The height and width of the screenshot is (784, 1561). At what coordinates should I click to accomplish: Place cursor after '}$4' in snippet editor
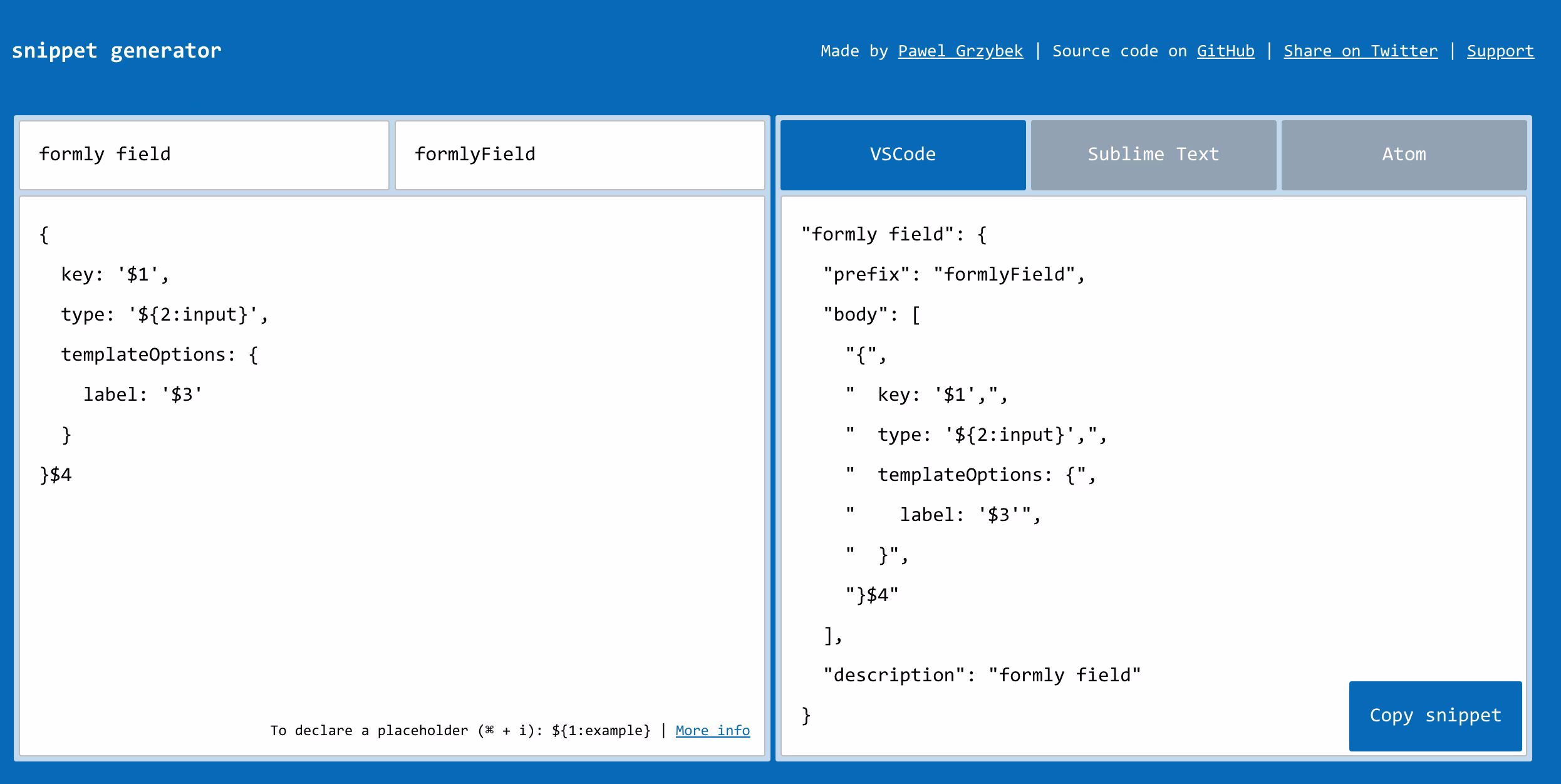(73, 475)
